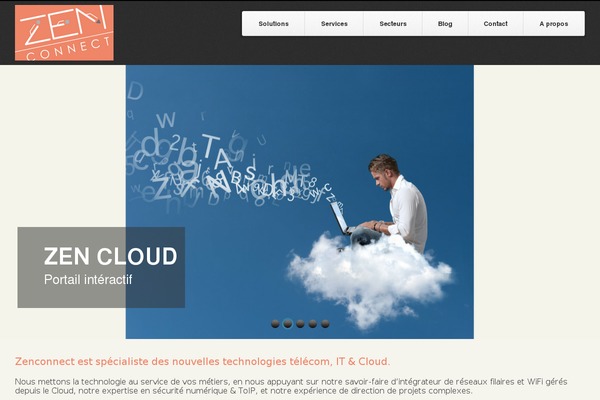Open the A propos page
The width and height of the screenshot is (600, 400).
click(x=554, y=24)
